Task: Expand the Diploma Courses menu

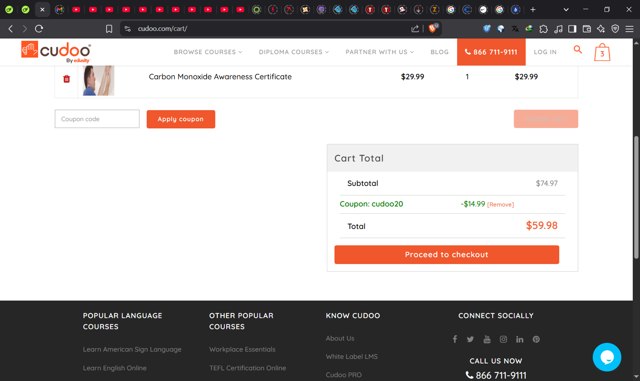Action: [293, 52]
